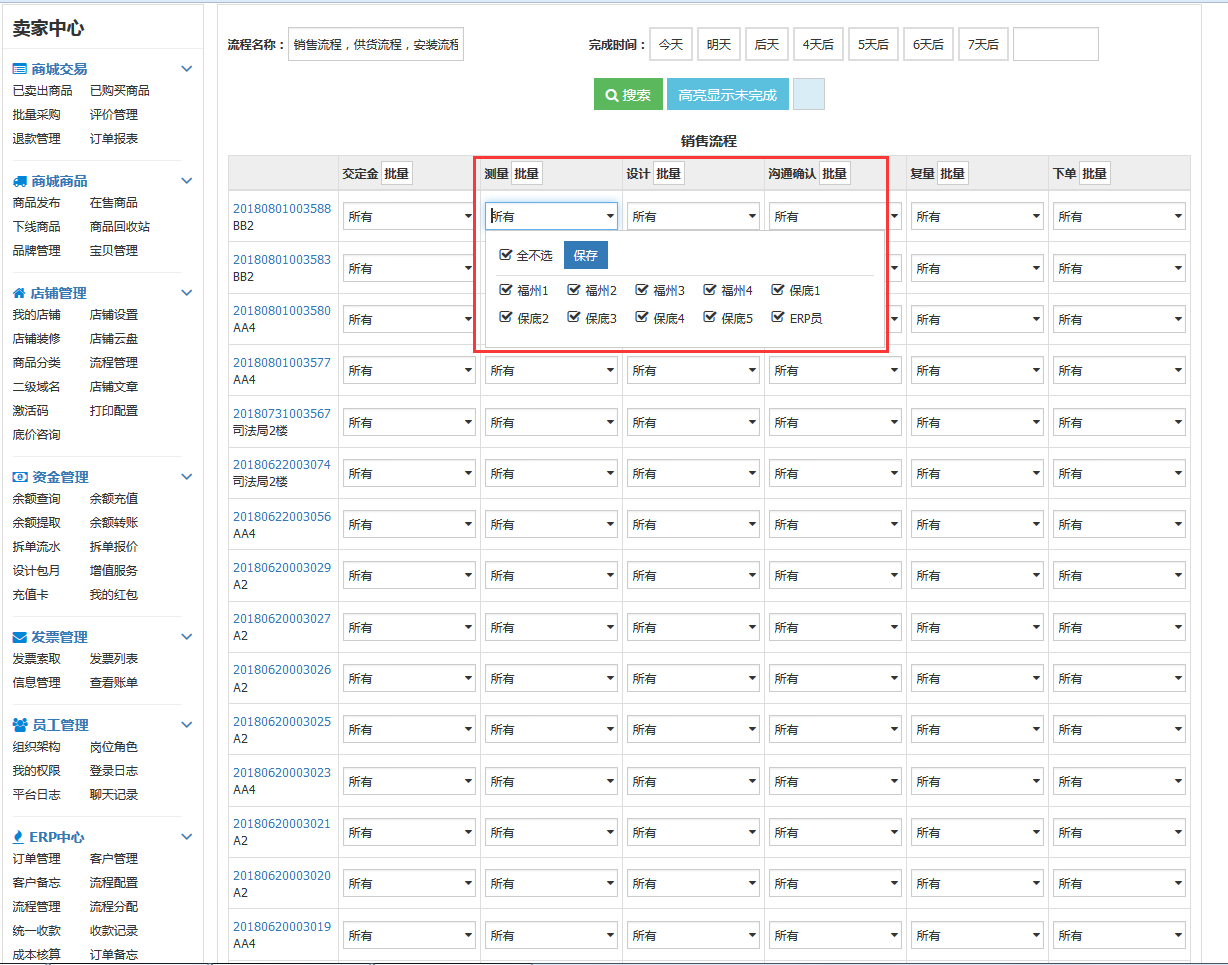The width and height of the screenshot is (1228, 965).
Task: Click the 员工管理 users icon
Action: [19, 725]
